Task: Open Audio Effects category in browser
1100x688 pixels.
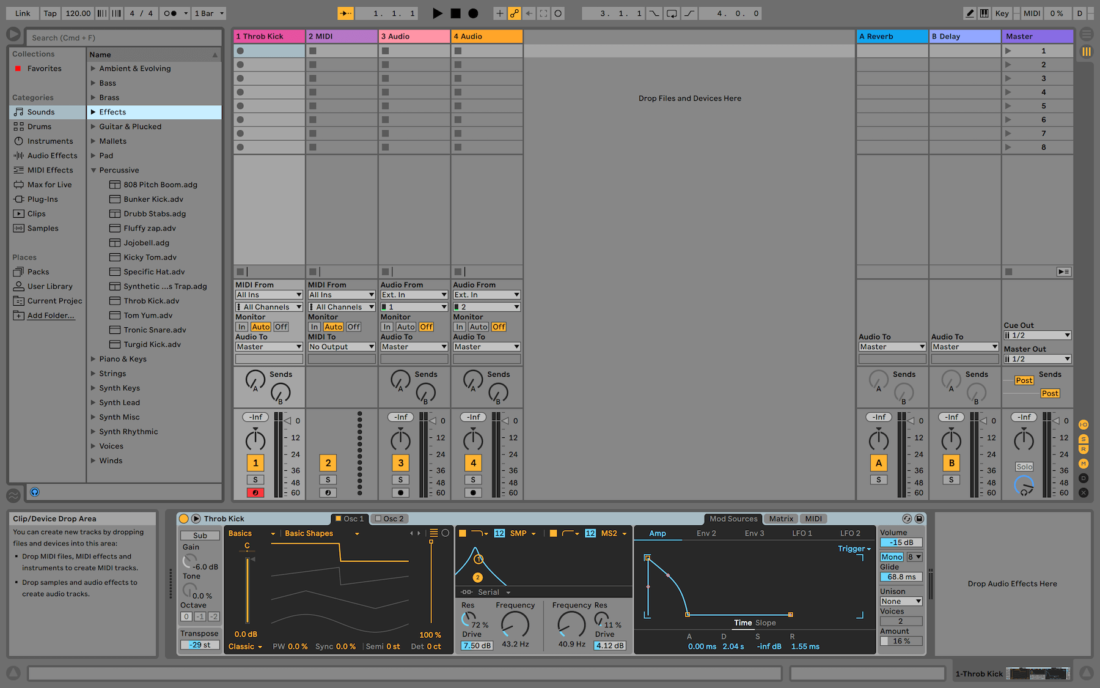Action: (x=52, y=156)
